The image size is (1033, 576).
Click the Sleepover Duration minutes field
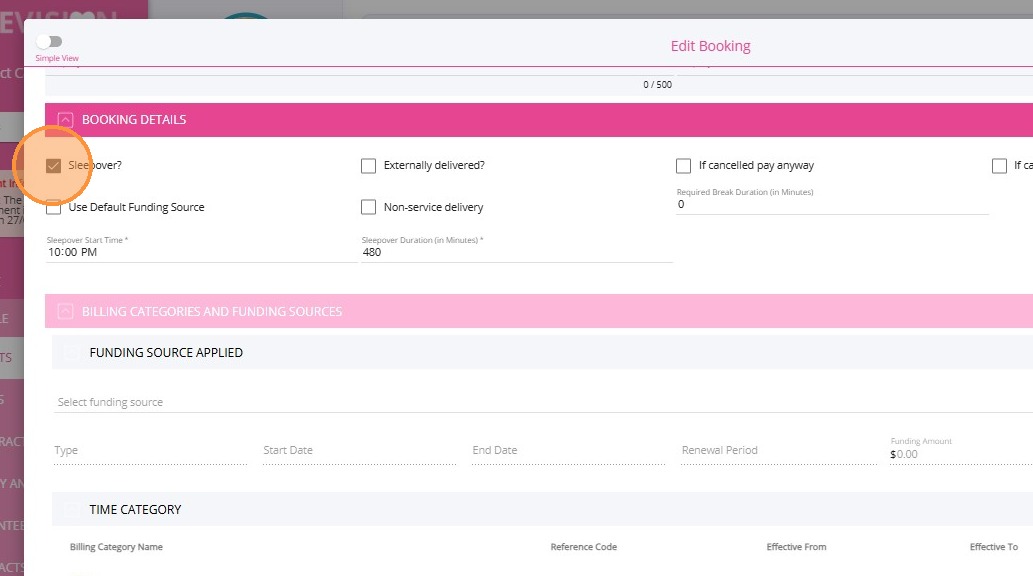[515, 253]
